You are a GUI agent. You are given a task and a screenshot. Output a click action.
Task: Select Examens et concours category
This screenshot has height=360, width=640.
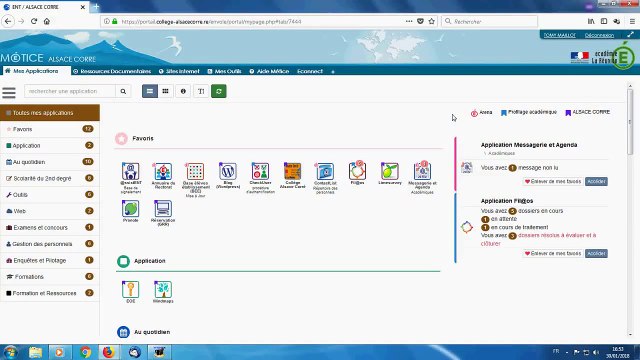50,227
